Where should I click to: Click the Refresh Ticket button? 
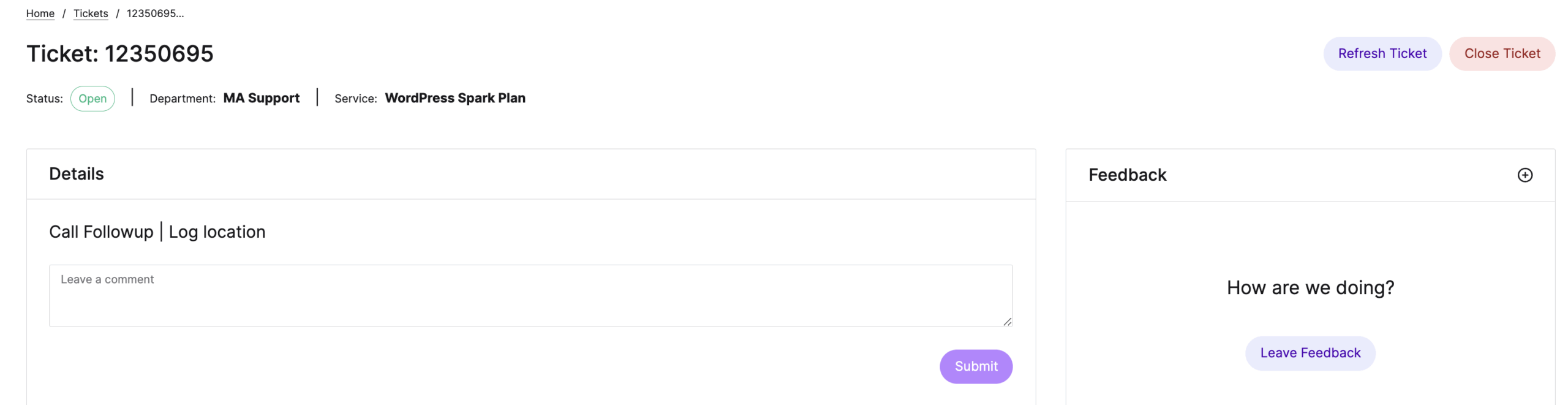coord(1382,53)
